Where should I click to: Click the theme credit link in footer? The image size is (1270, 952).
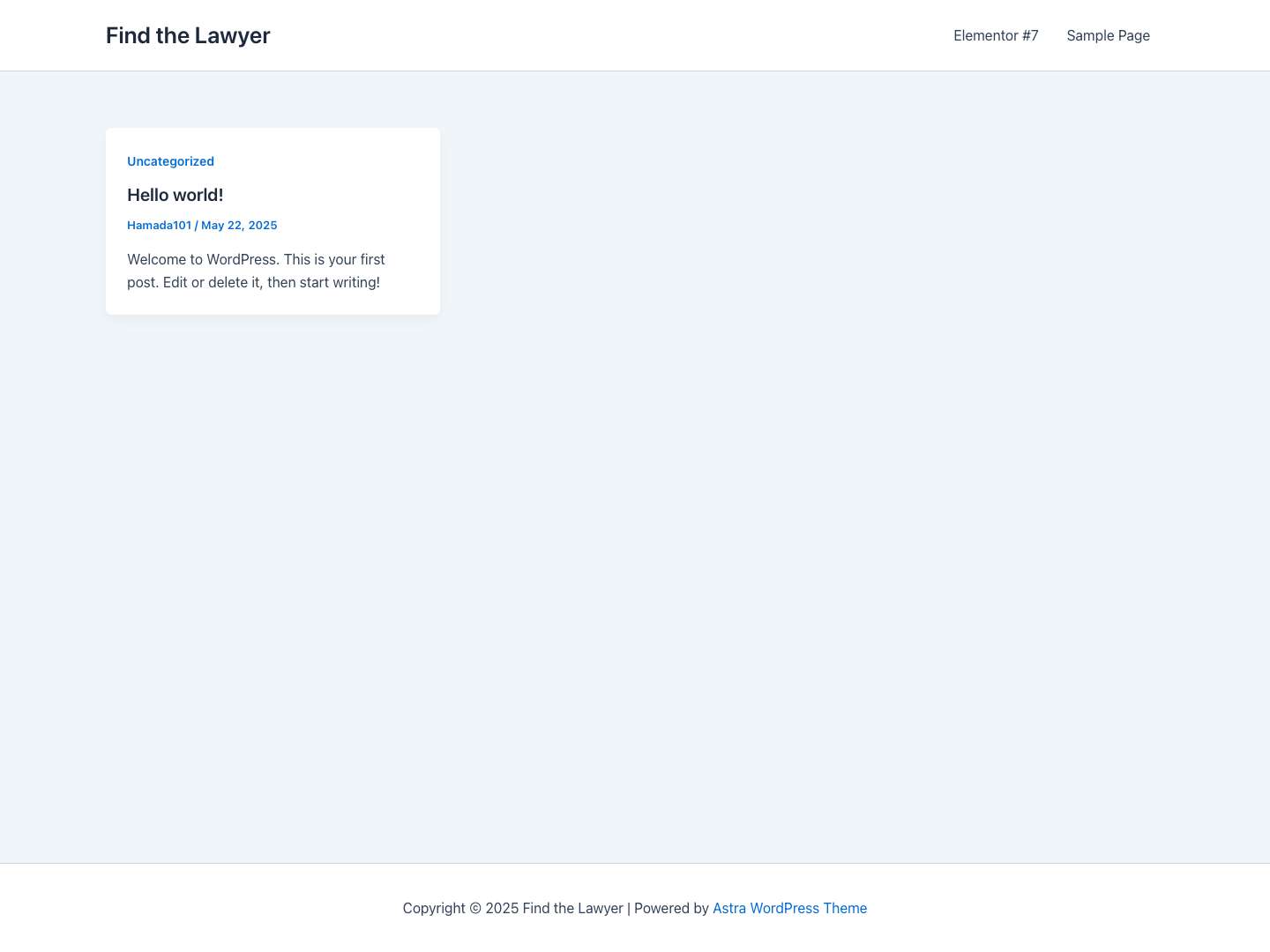789,908
